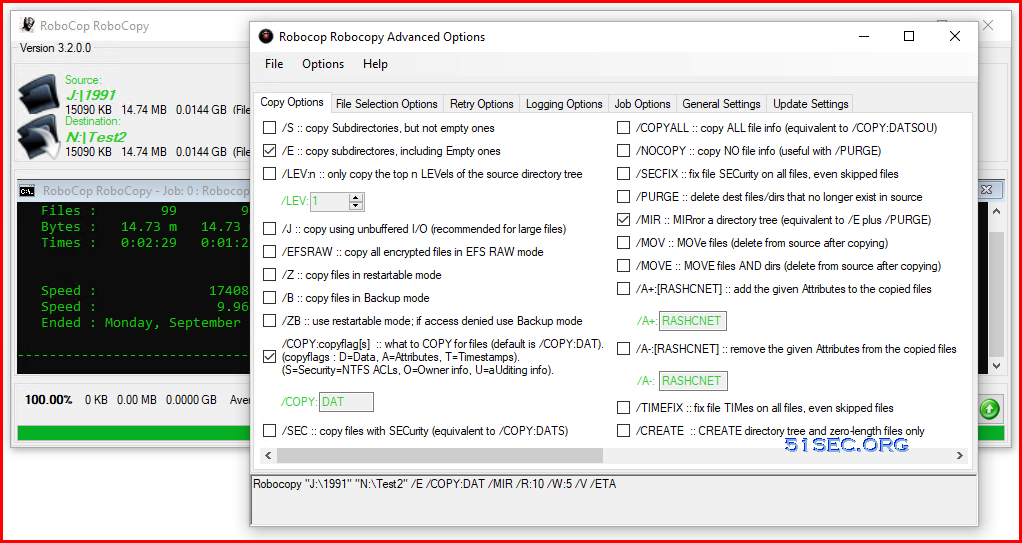
Task: Enable /NOCOPY copy NO file info
Action: pyautogui.click(x=624, y=151)
